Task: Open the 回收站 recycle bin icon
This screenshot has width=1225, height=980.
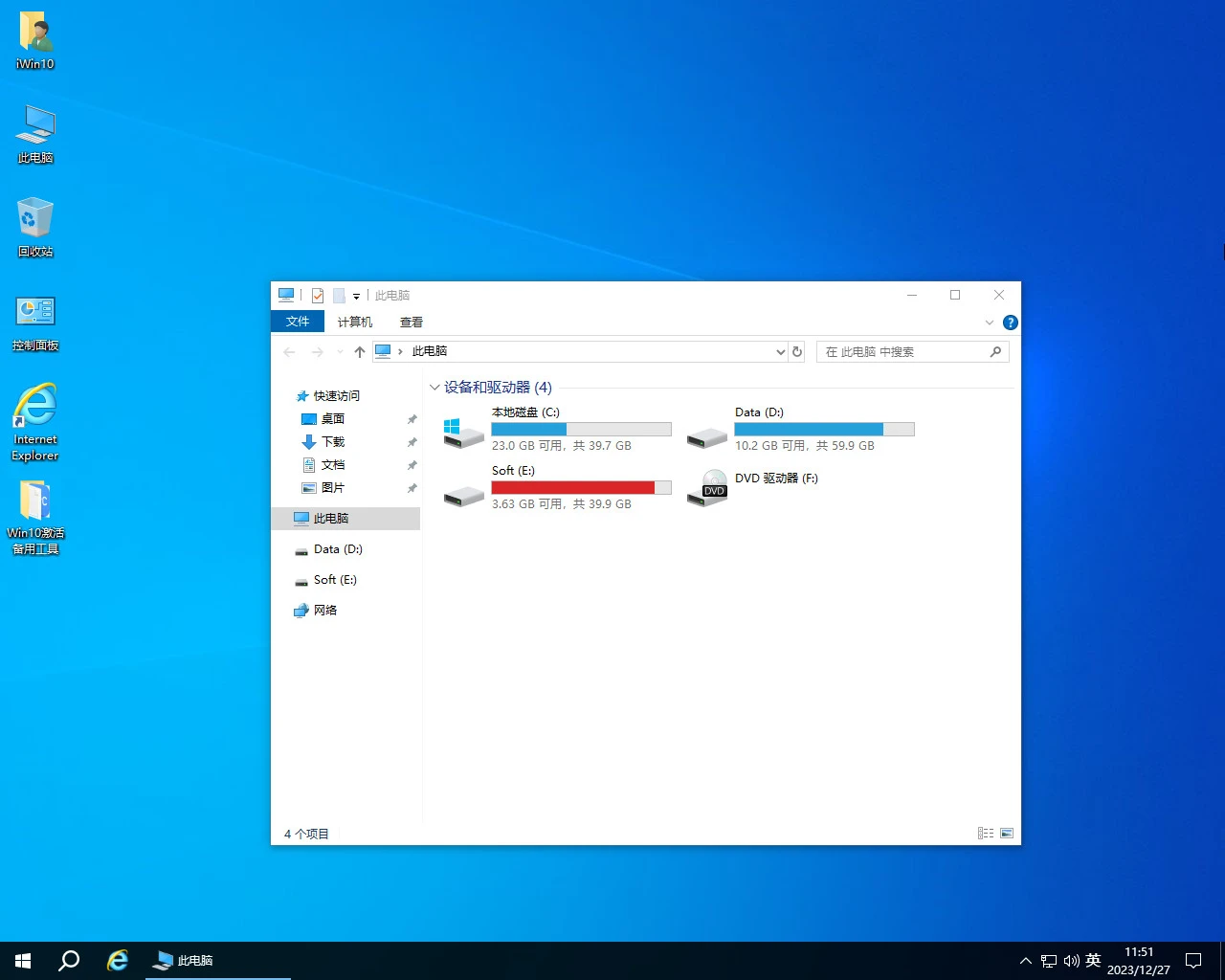Action: coord(35,228)
